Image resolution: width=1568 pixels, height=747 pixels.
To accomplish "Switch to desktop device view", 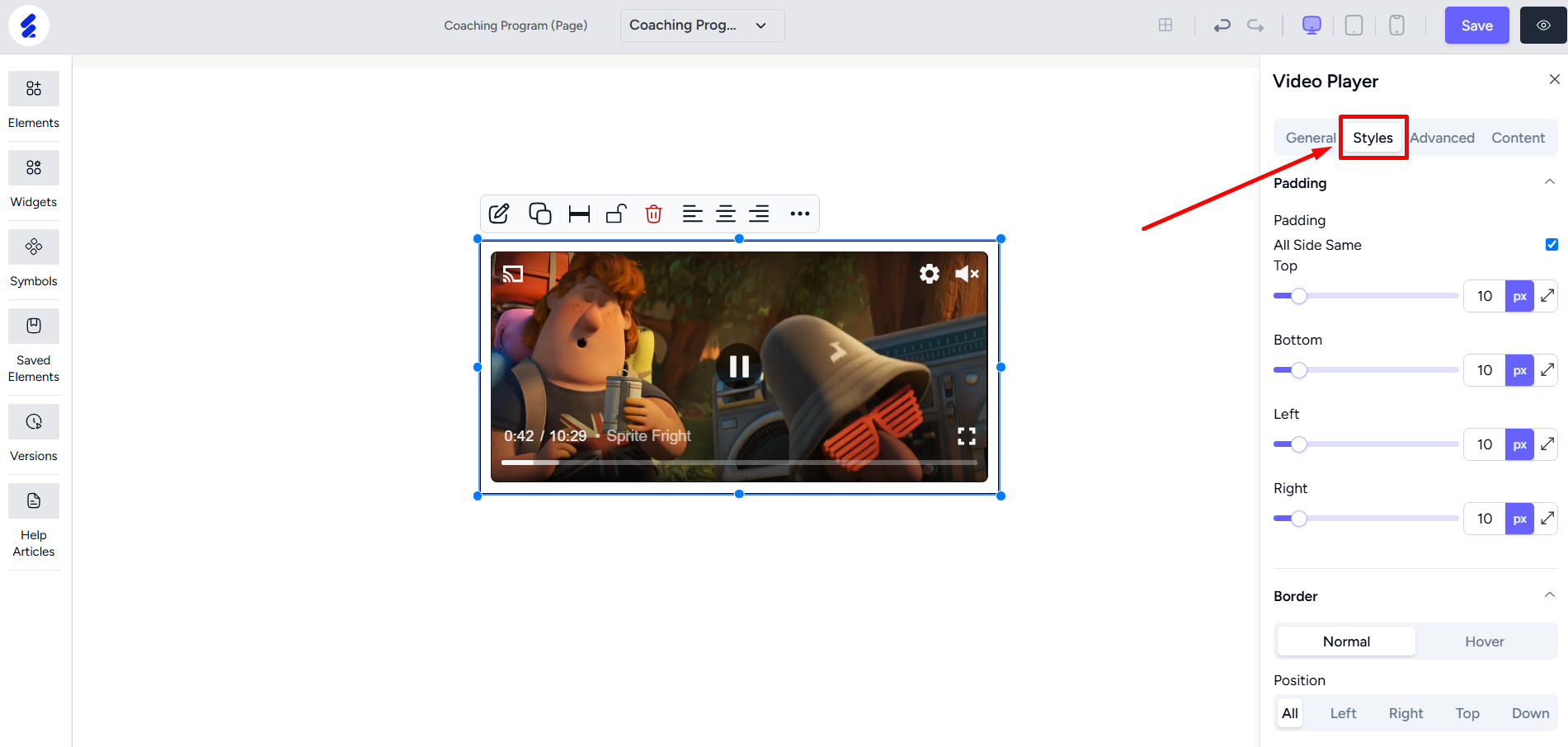I will 1311,26.
